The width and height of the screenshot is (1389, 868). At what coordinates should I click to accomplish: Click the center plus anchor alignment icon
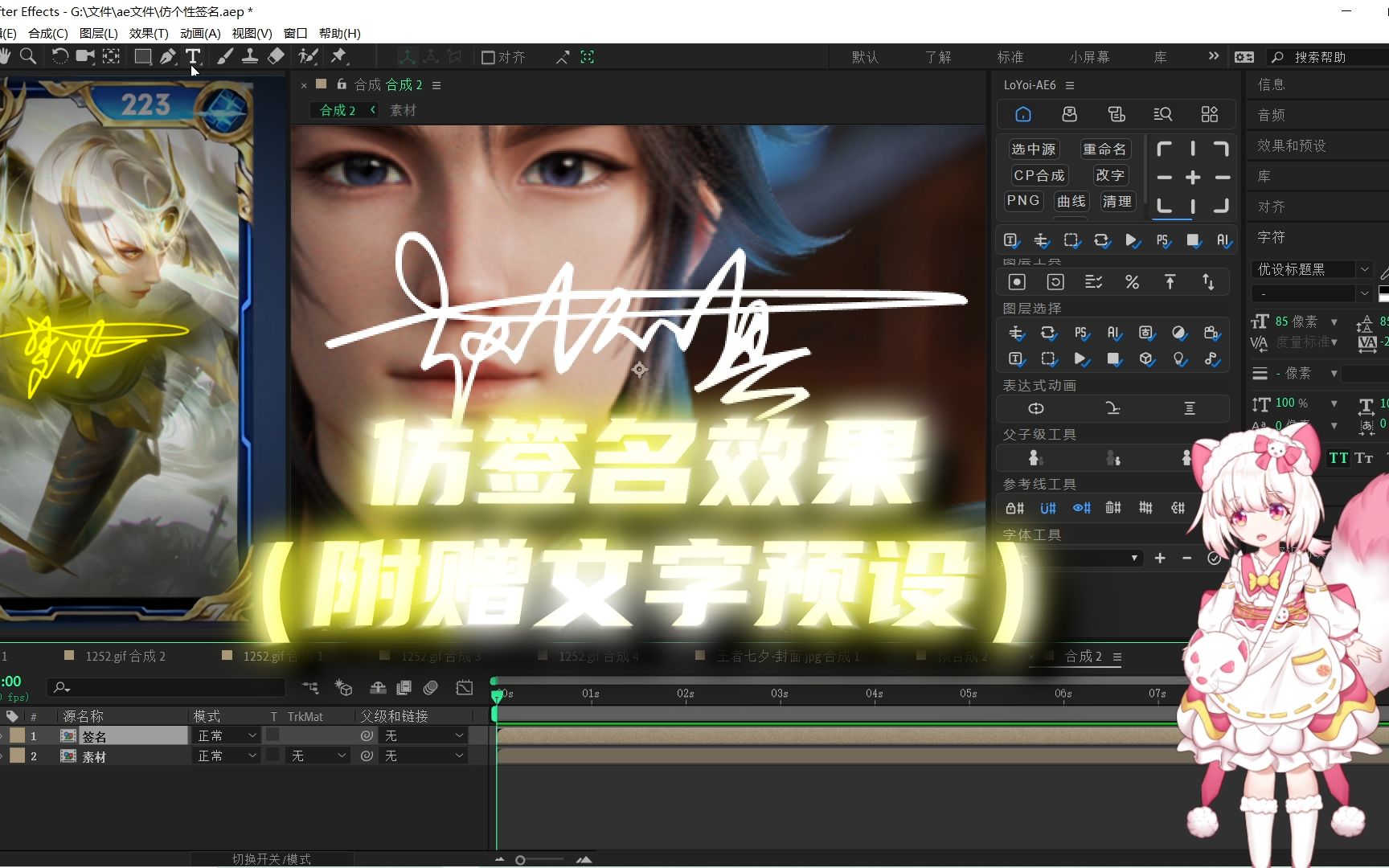1193,178
